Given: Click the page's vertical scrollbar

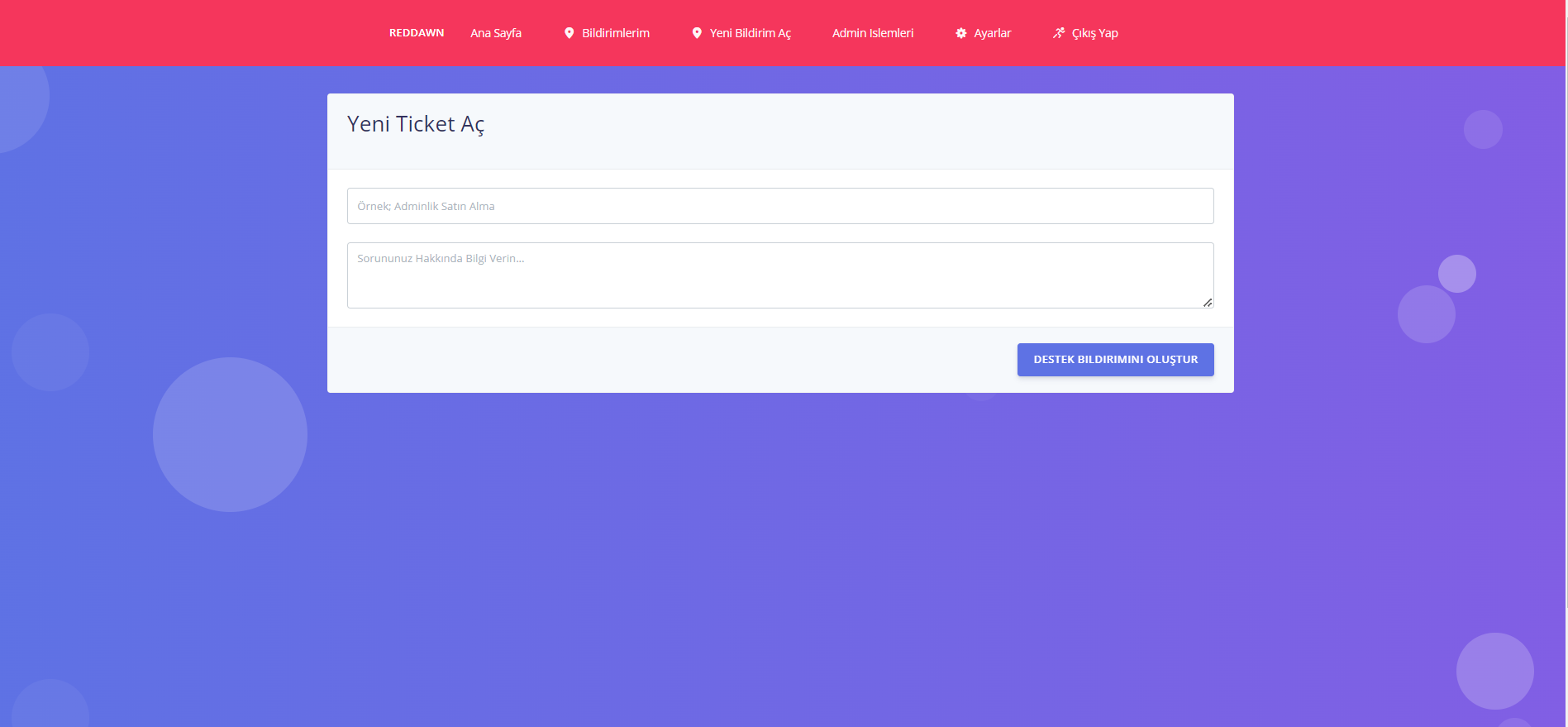Looking at the screenshot, I should pos(1566,363).
